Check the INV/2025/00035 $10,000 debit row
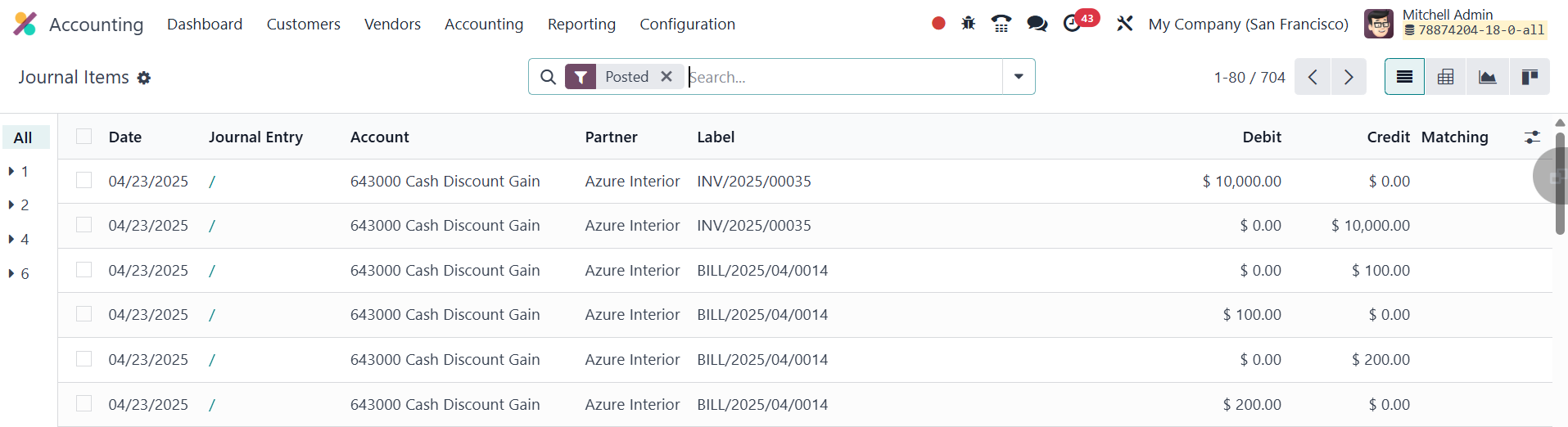1568x427 pixels. [84, 181]
